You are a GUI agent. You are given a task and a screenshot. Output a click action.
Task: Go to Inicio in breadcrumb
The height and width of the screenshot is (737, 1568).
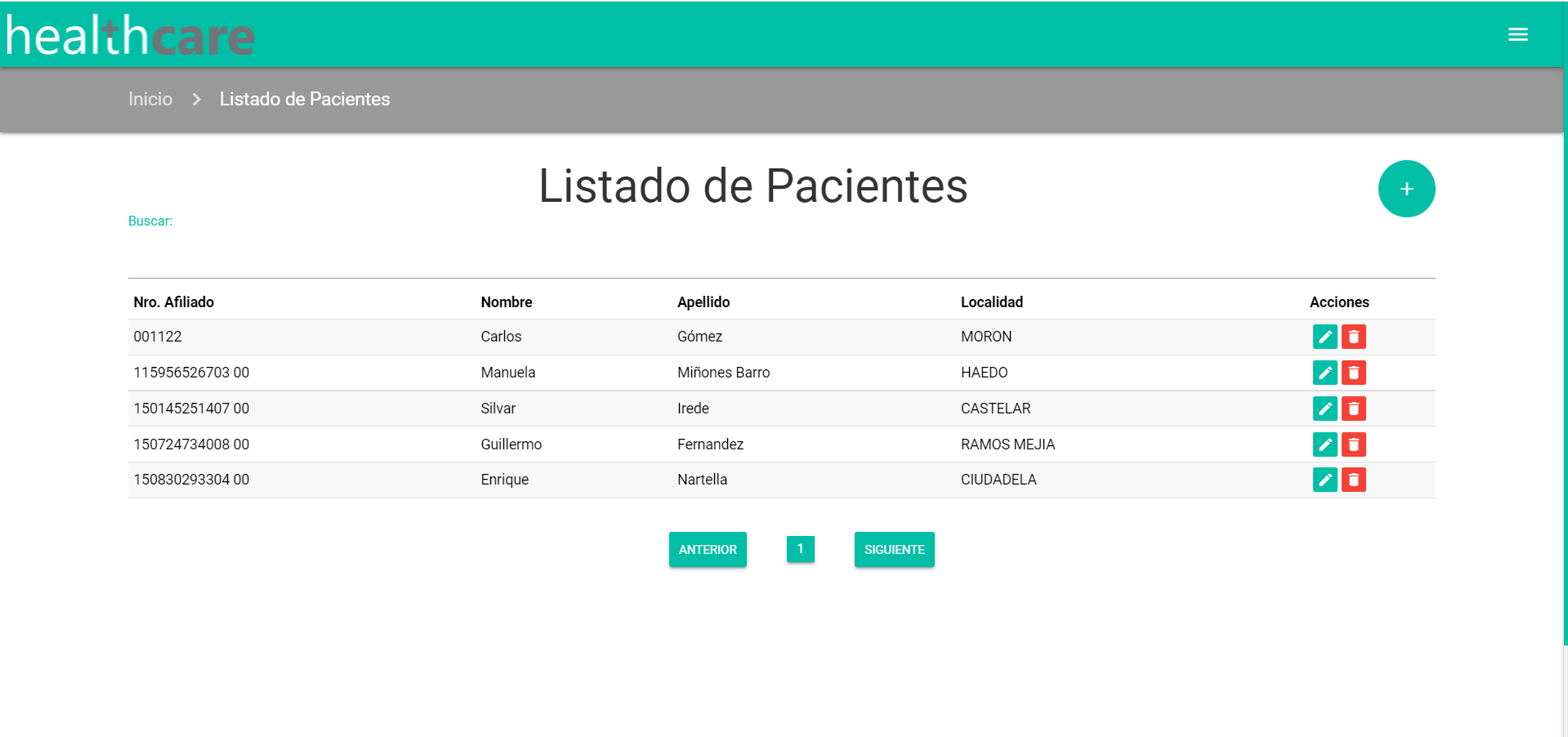pyautogui.click(x=150, y=99)
